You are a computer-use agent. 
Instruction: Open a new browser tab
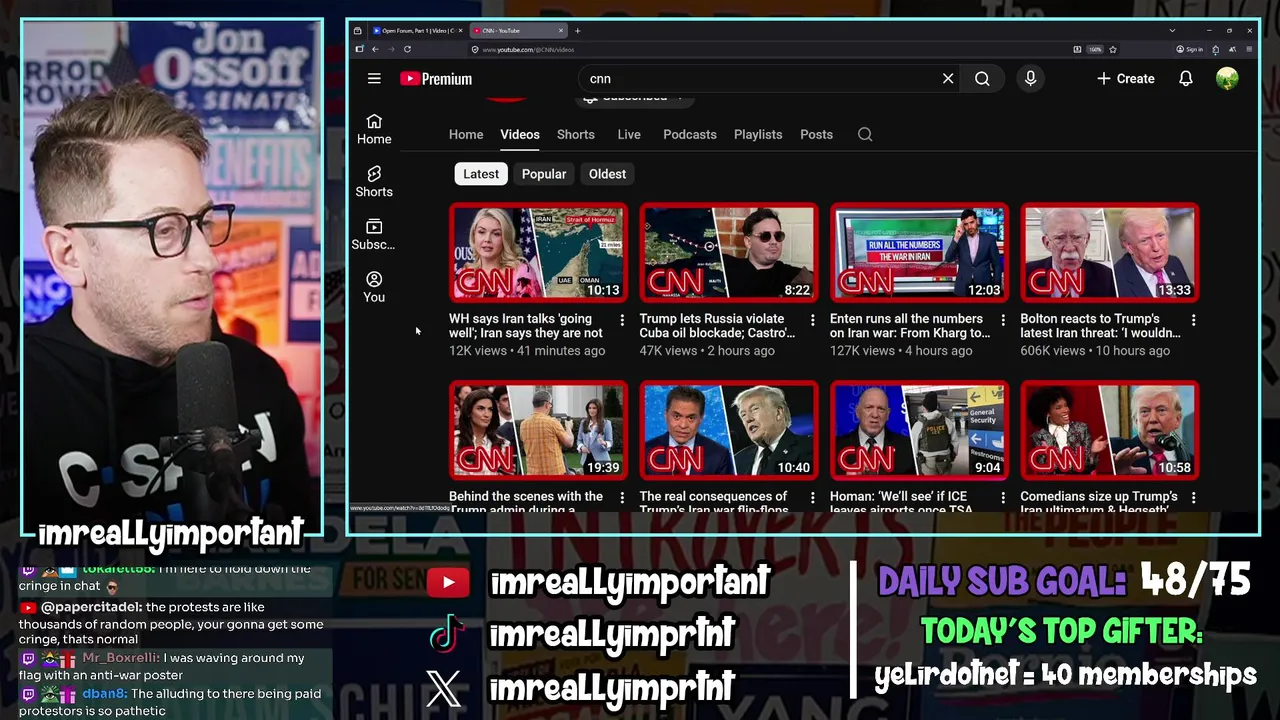coord(577,31)
